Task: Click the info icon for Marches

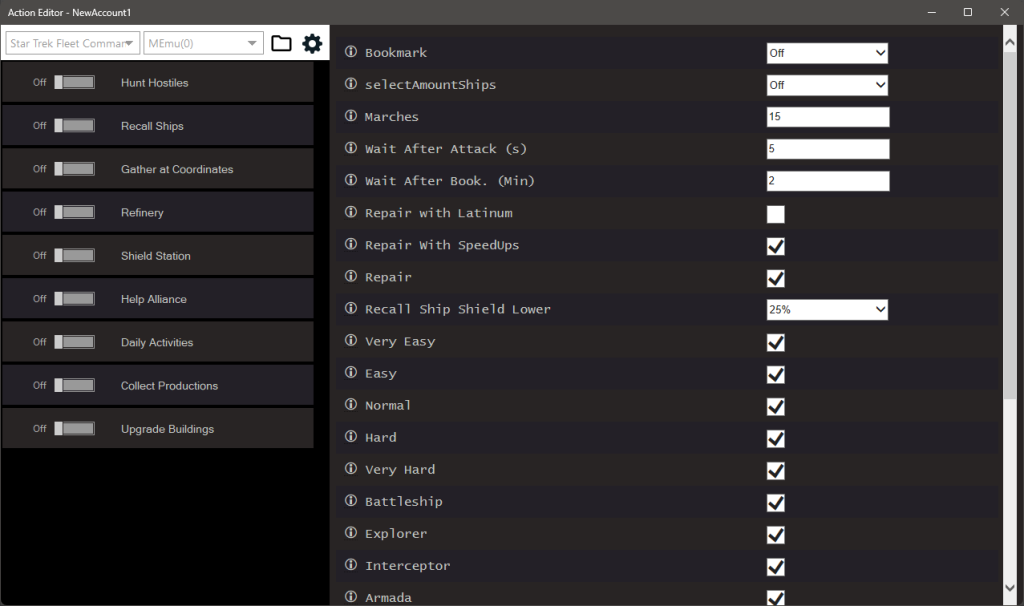Action: pos(348,116)
